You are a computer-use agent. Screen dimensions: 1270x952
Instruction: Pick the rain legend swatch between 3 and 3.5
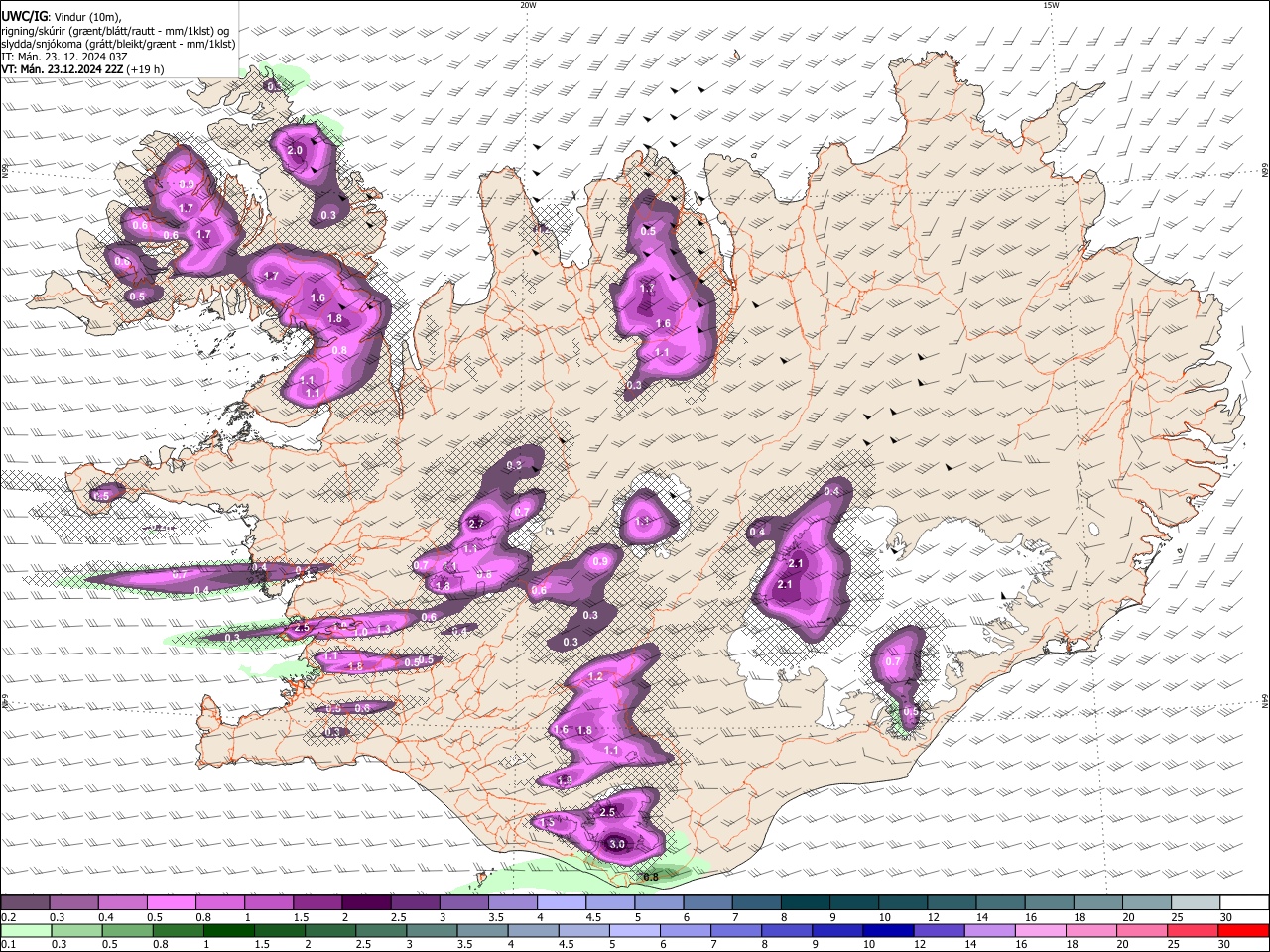pos(432,930)
